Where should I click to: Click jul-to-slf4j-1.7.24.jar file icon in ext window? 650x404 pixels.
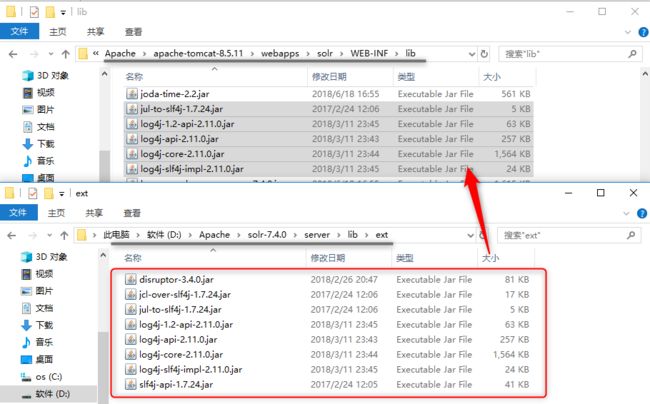(131, 310)
